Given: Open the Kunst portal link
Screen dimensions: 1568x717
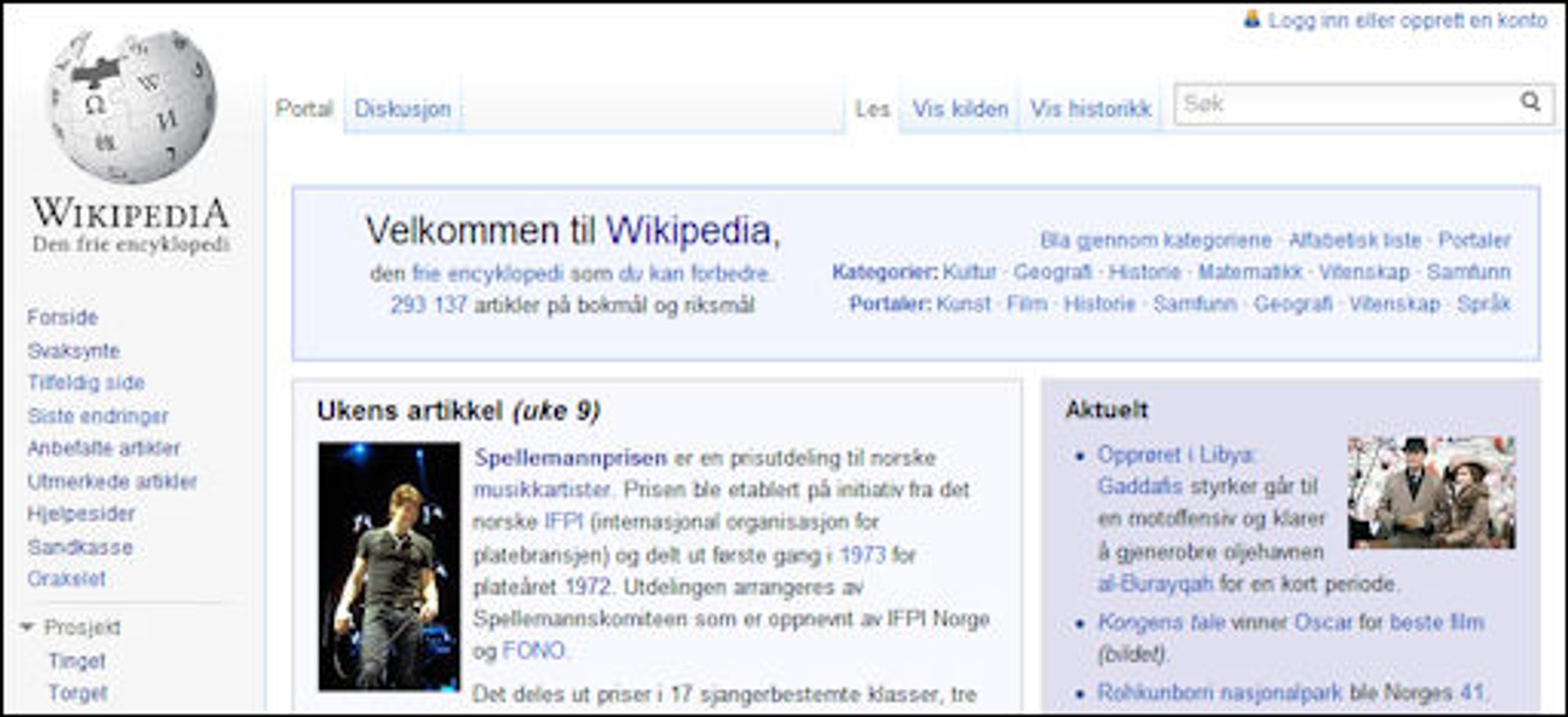Looking at the screenshot, I should point(964,304).
